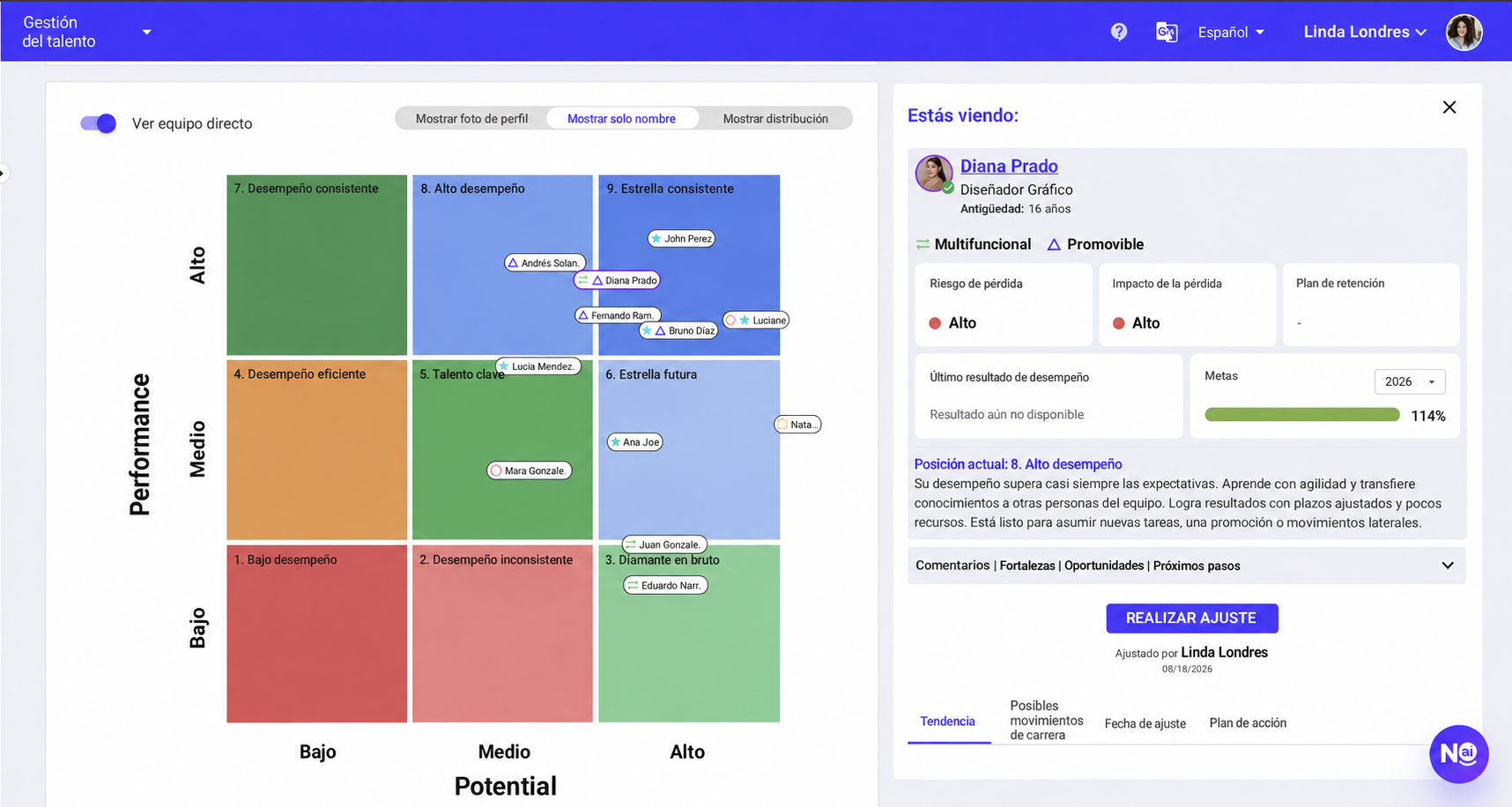Select John Perez chip on grid
This screenshot has height=807, width=1512.
click(681, 239)
